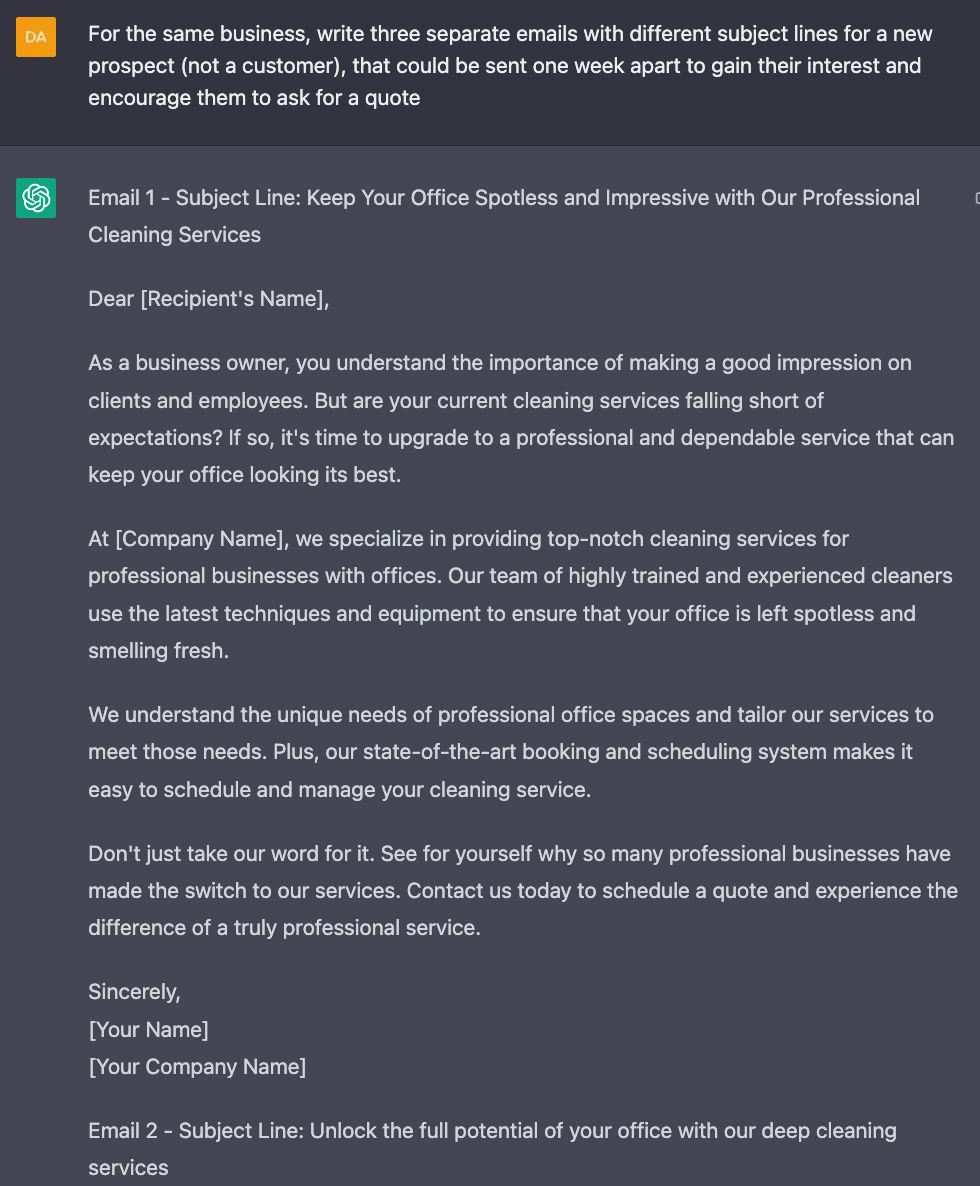The width and height of the screenshot is (980, 1186).
Task: Click the "[Your Name]" signature placeholder
Action: (x=148, y=1030)
